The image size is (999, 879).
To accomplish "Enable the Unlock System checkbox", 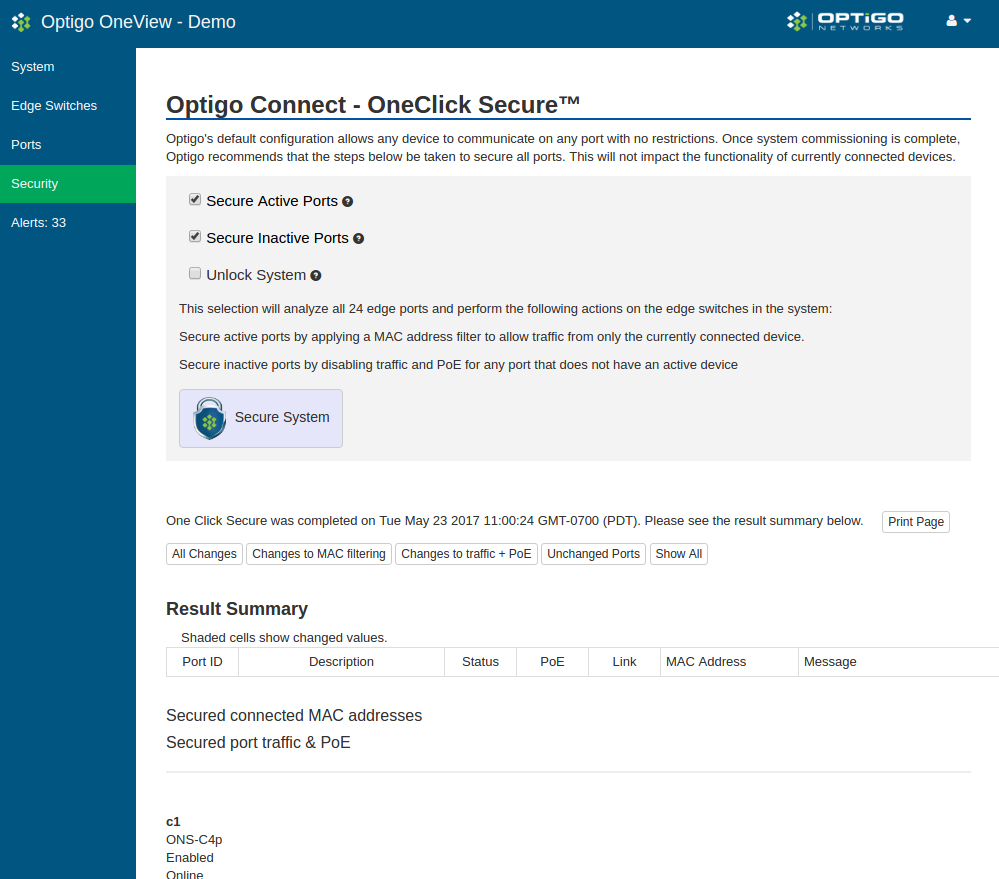I will [195, 274].
